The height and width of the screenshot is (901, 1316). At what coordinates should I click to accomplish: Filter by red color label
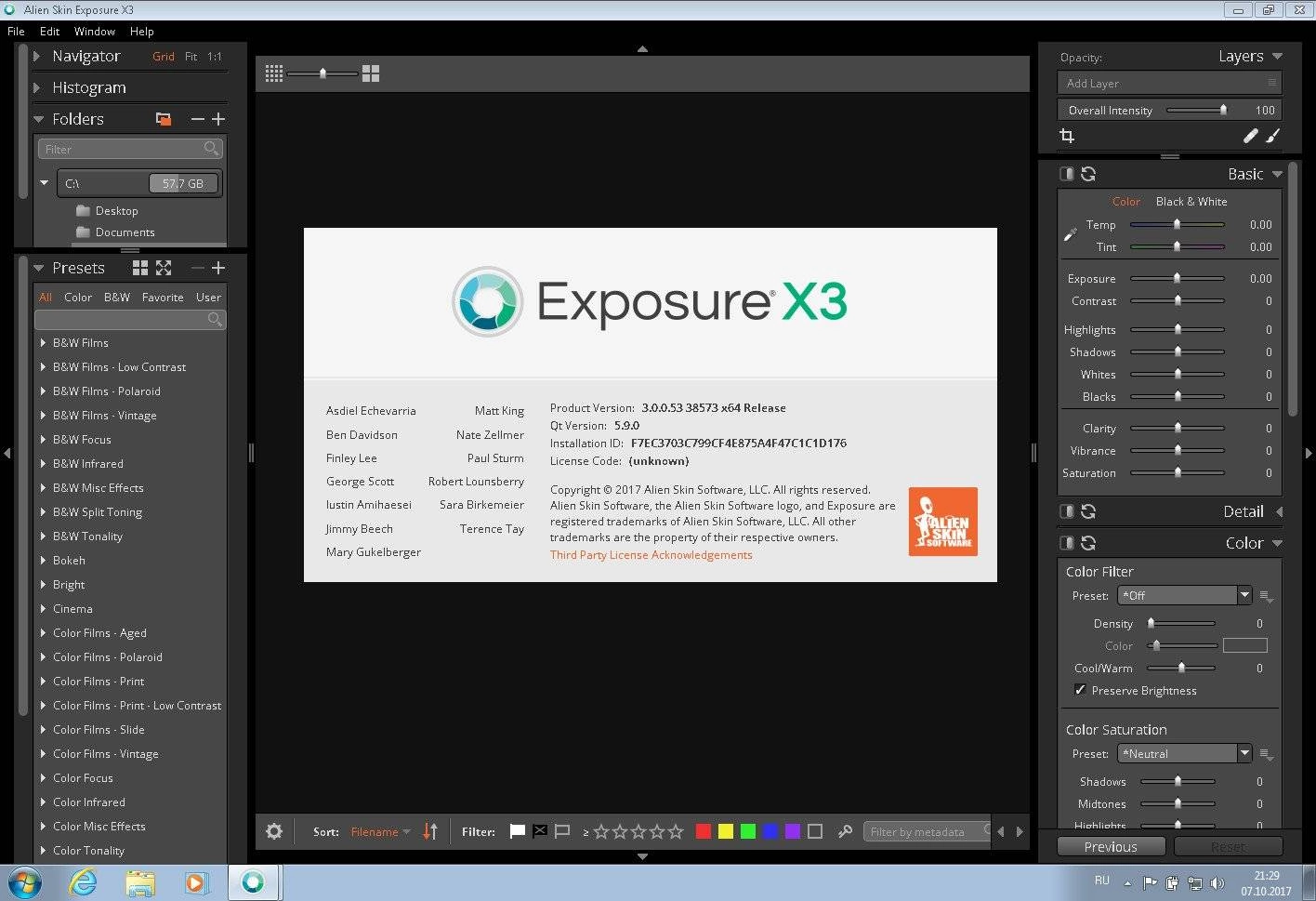704,831
